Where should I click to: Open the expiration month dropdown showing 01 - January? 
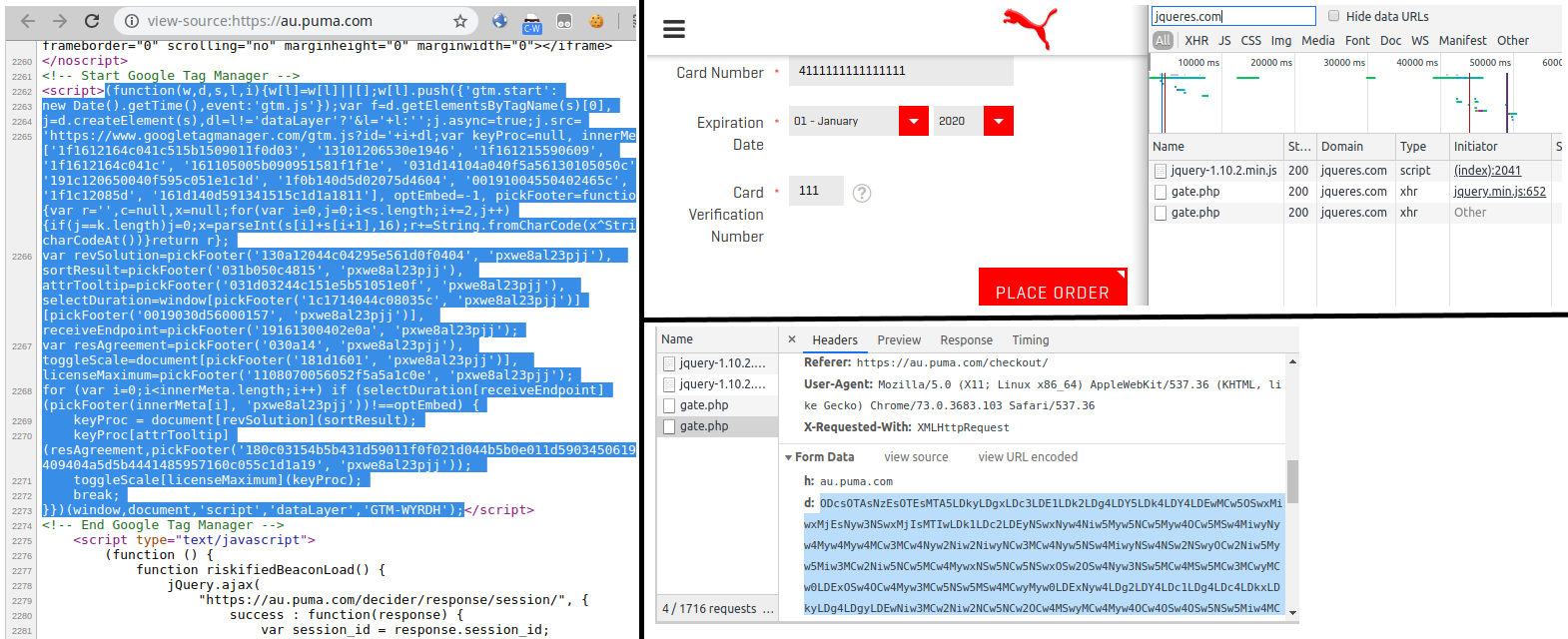tap(859, 121)
